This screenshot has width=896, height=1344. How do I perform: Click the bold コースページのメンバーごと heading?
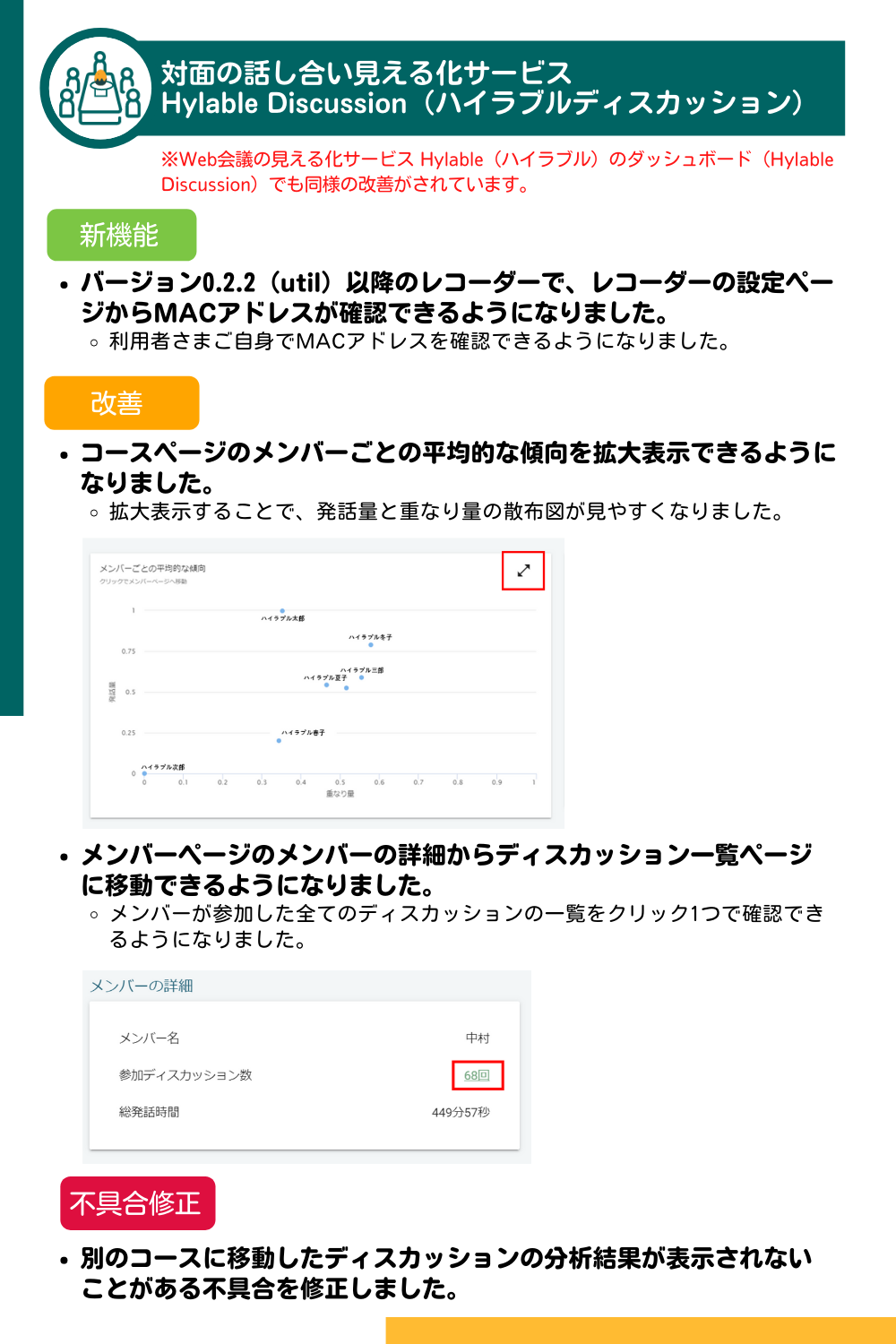pos(459,468)
